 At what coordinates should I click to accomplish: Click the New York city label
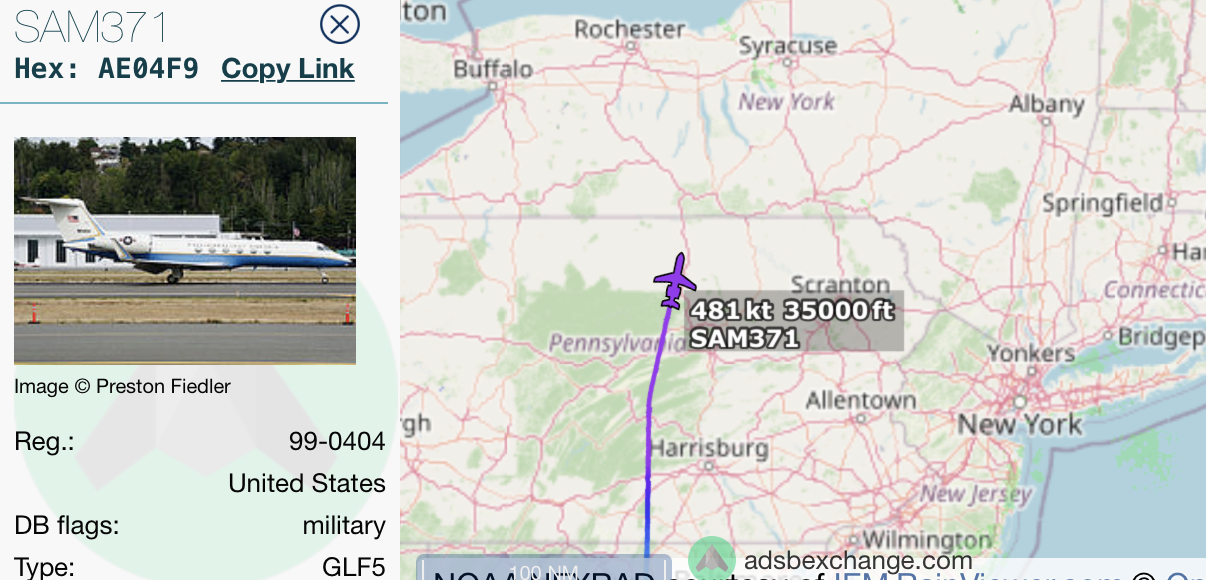(1020, 423)
